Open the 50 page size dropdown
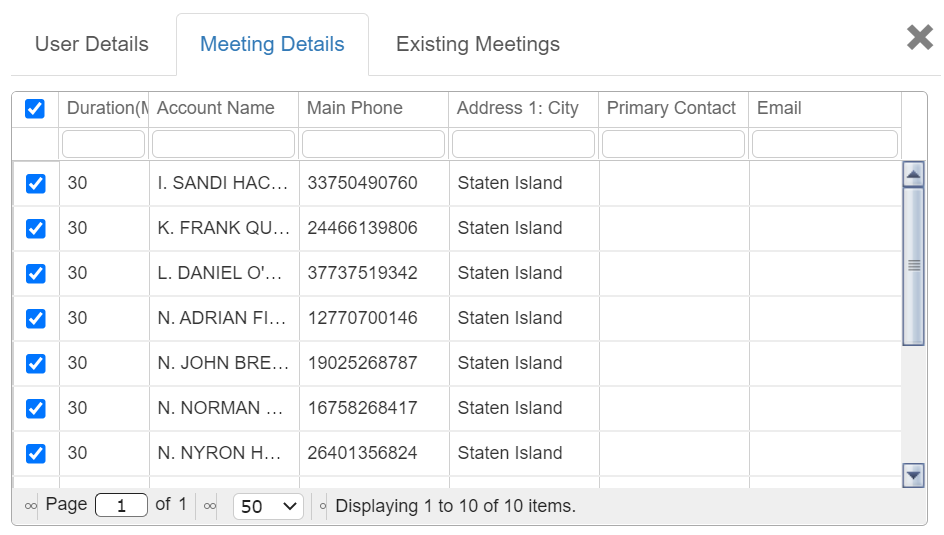Image resolution: width=944 pixels, height=535 pixels. [x=268, y=507]
